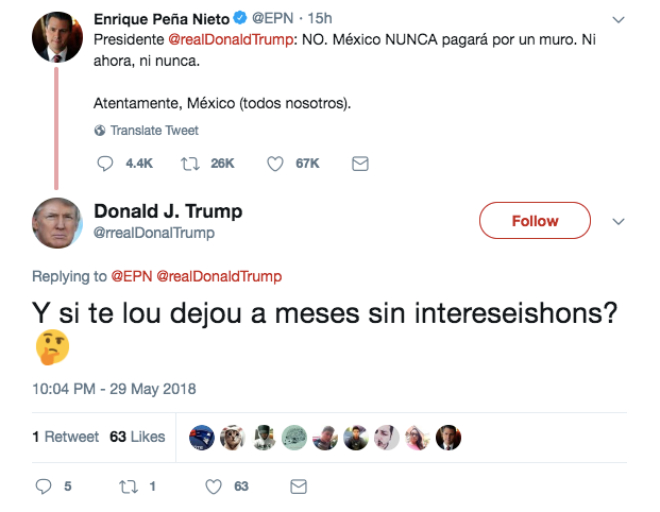Retweet the Enrique Peña Nieto tweet
The width and height of the screenshot is (660, 512).
pos(188,163)
